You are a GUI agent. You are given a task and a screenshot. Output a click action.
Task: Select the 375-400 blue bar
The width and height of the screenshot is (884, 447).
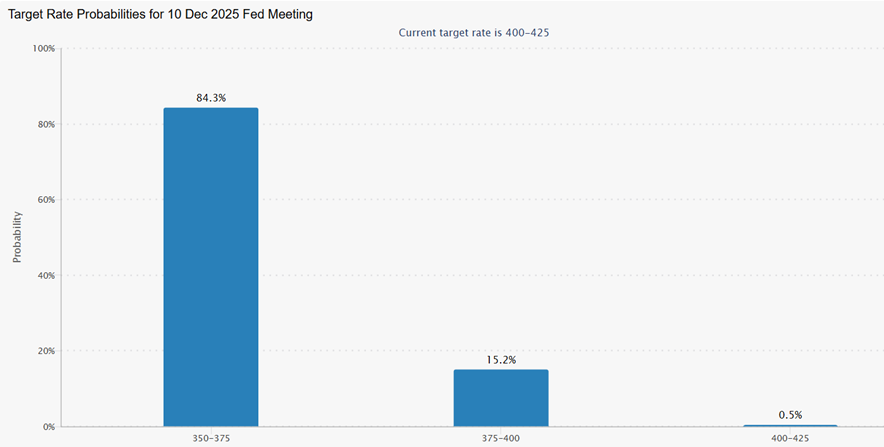(x=501, y=398)
